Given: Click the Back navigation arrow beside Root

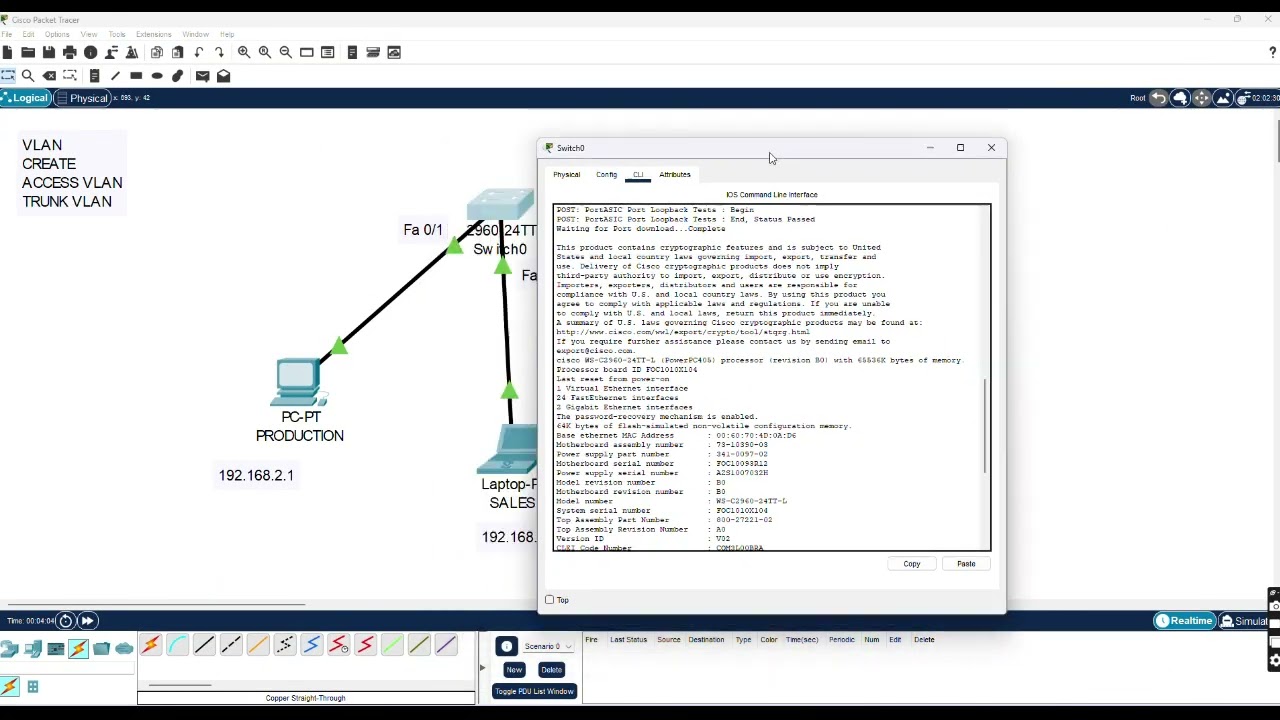Looking at the screenshot, I should point(1158,98).
